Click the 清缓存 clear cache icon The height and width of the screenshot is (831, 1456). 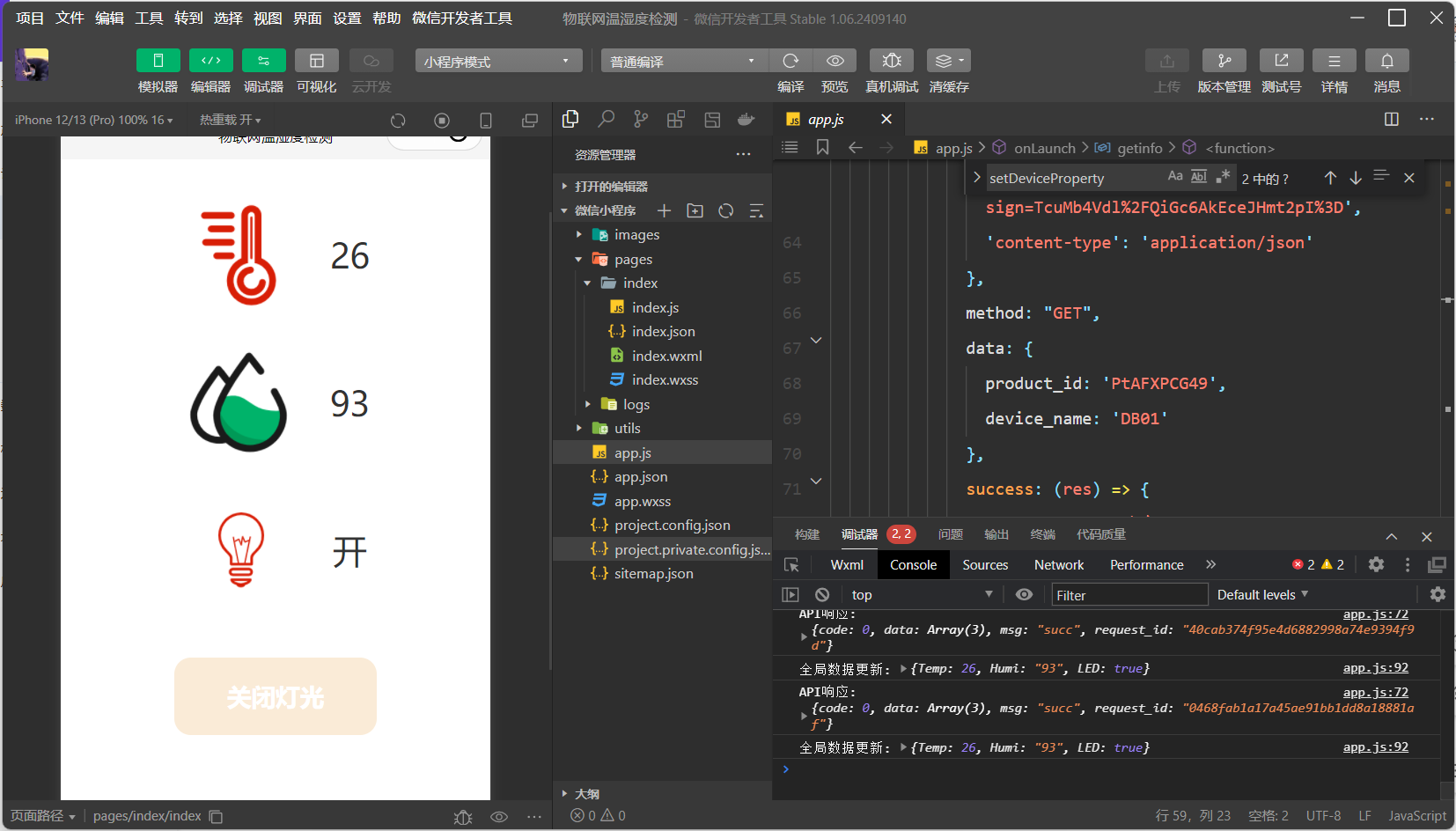point(949,61)
